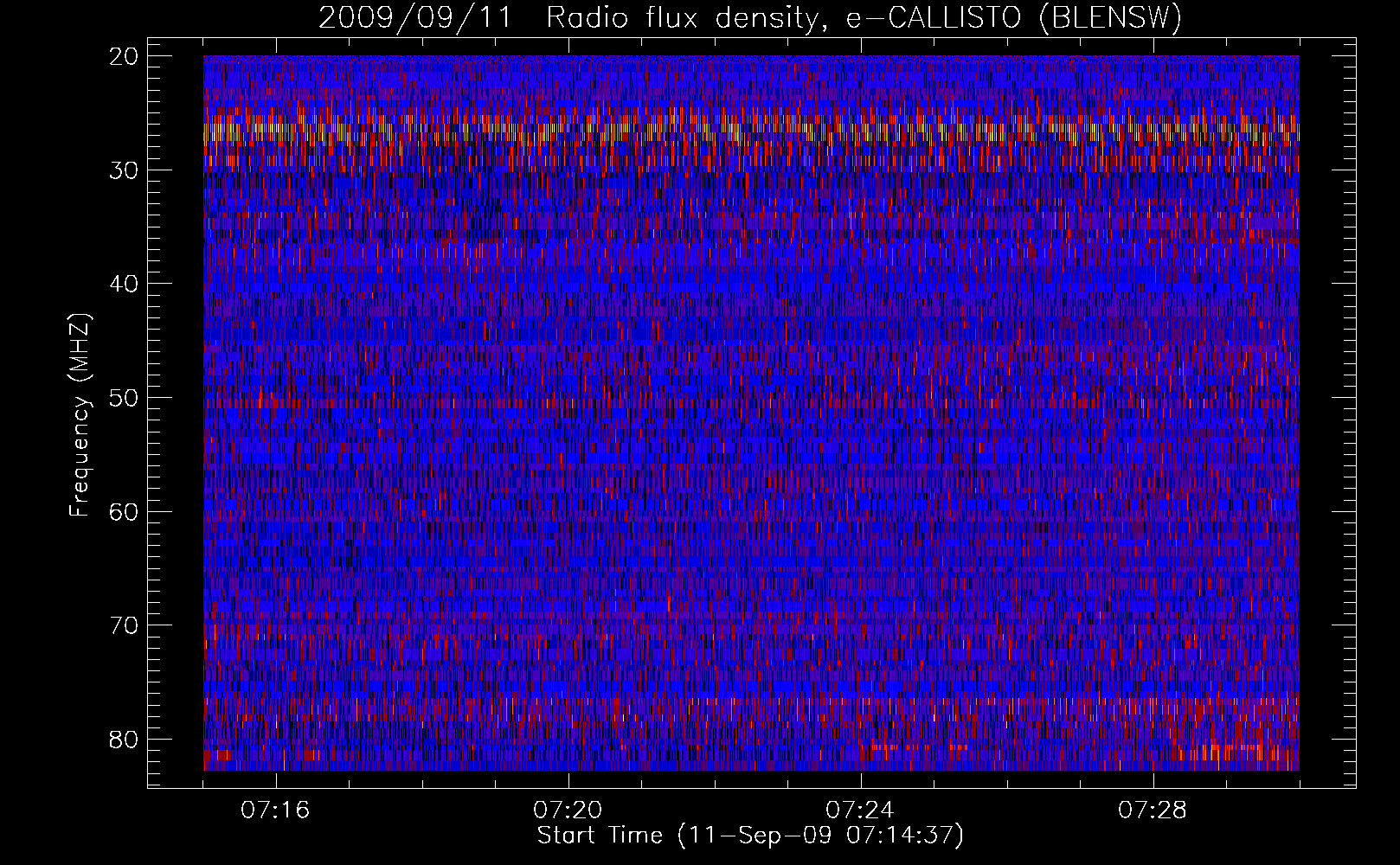
Task: Click the 80 MHz frequency tick label
Action: tap(125, 739)
